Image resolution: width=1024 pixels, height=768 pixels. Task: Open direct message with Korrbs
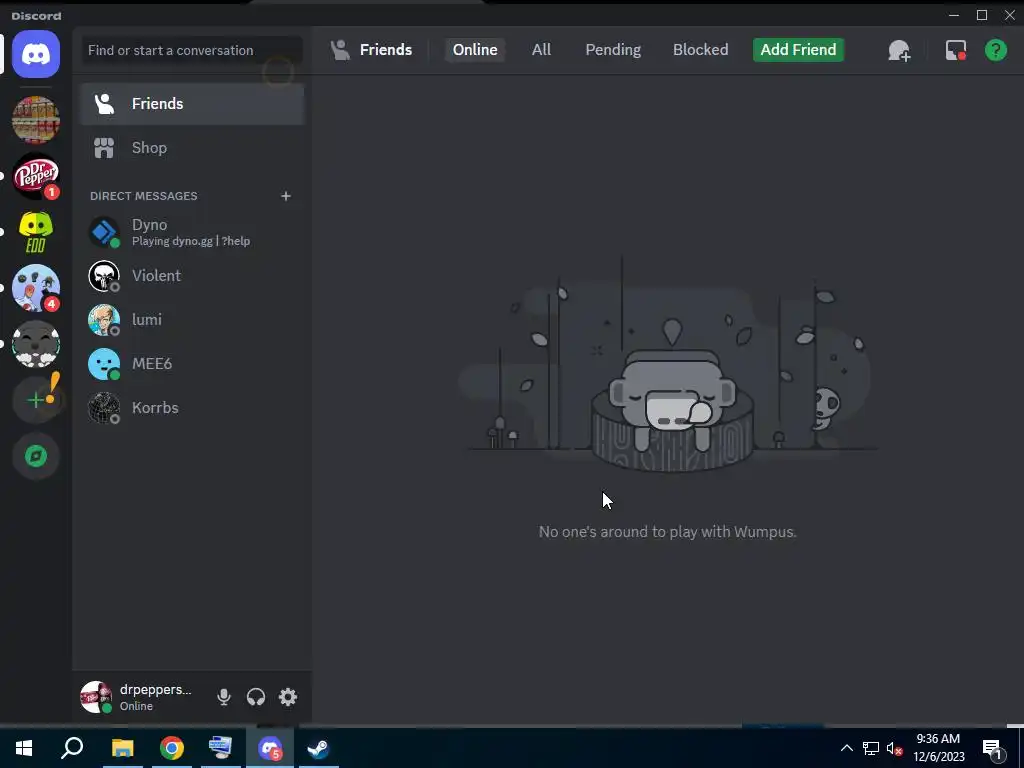pyautogui.click(x=192, y=408)
